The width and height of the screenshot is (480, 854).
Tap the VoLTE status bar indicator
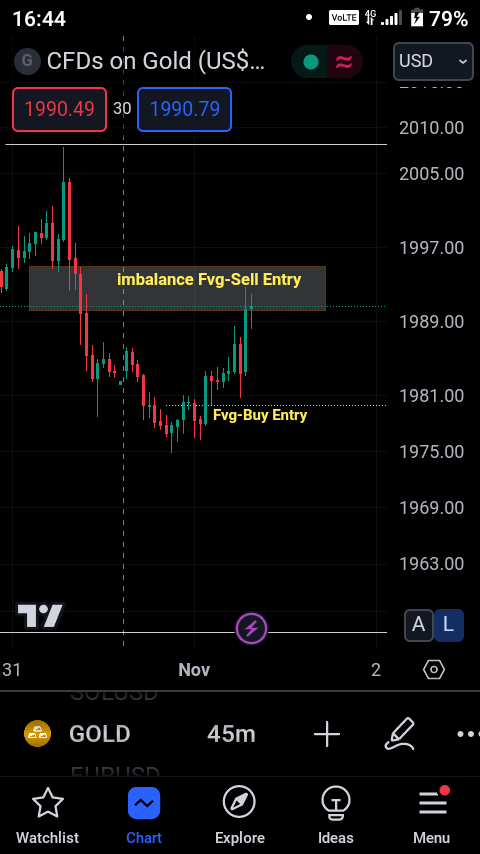tap(344, 18)
